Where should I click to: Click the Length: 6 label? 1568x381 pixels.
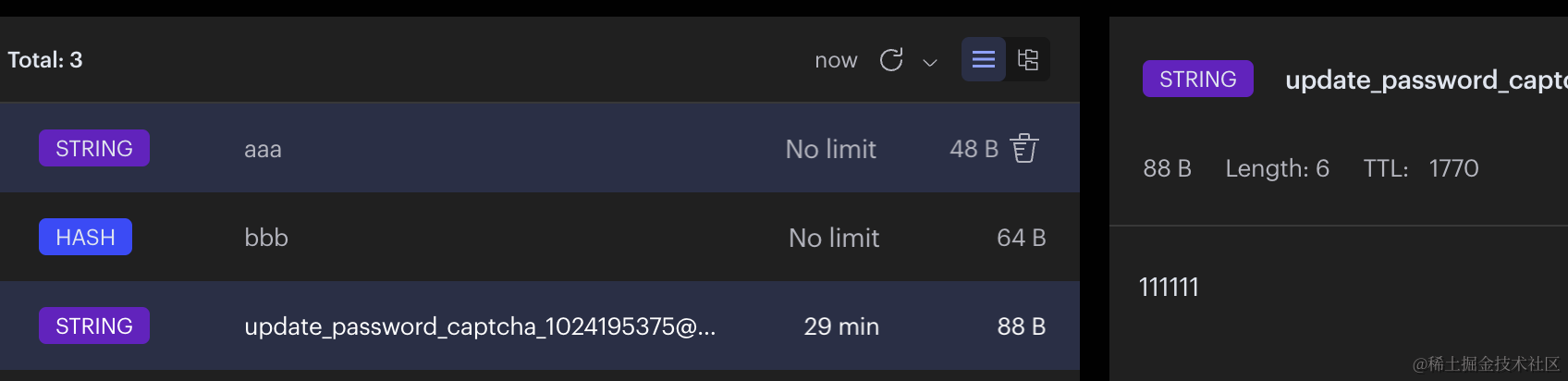click(x=1277, y=168)
